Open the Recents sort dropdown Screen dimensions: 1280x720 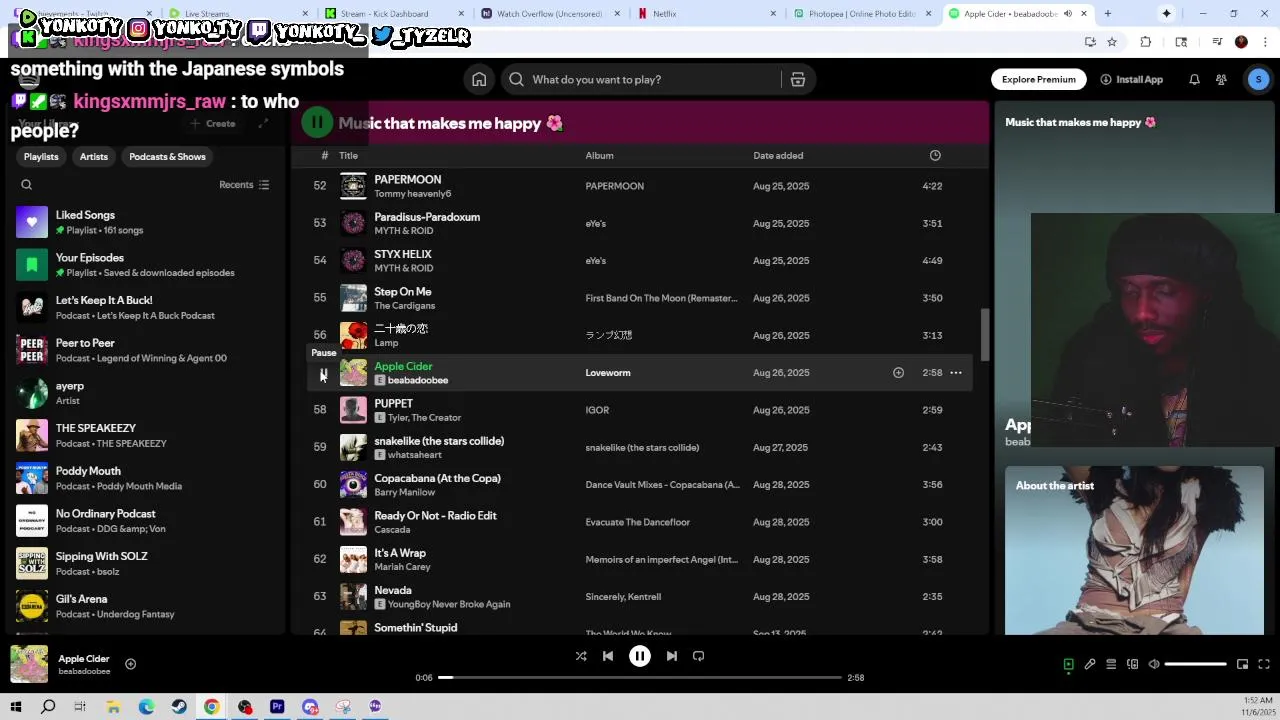(x=244, y=185)
